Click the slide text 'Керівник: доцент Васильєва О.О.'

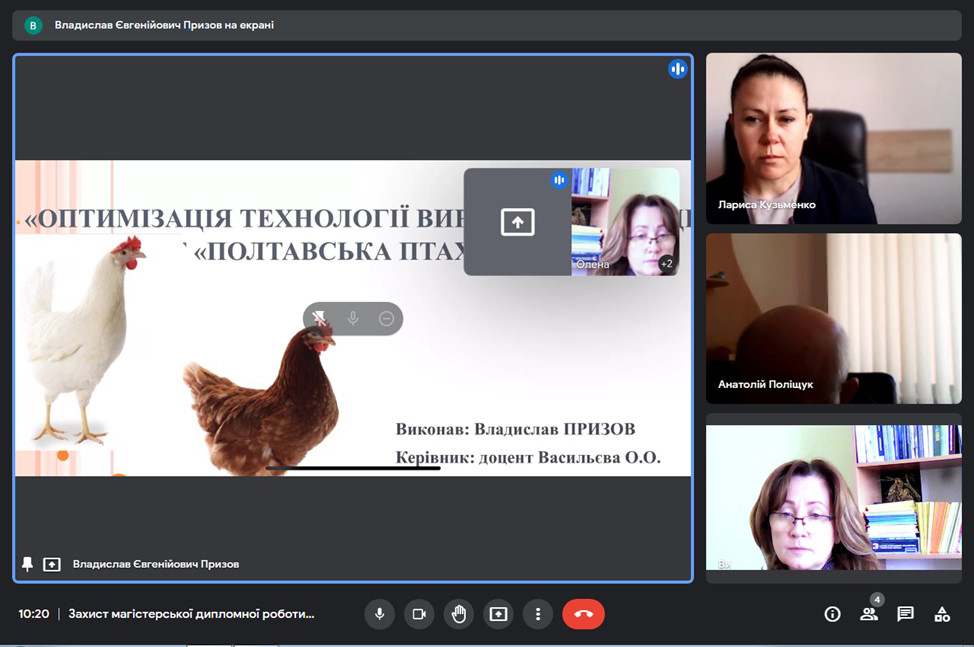point(528,458)
